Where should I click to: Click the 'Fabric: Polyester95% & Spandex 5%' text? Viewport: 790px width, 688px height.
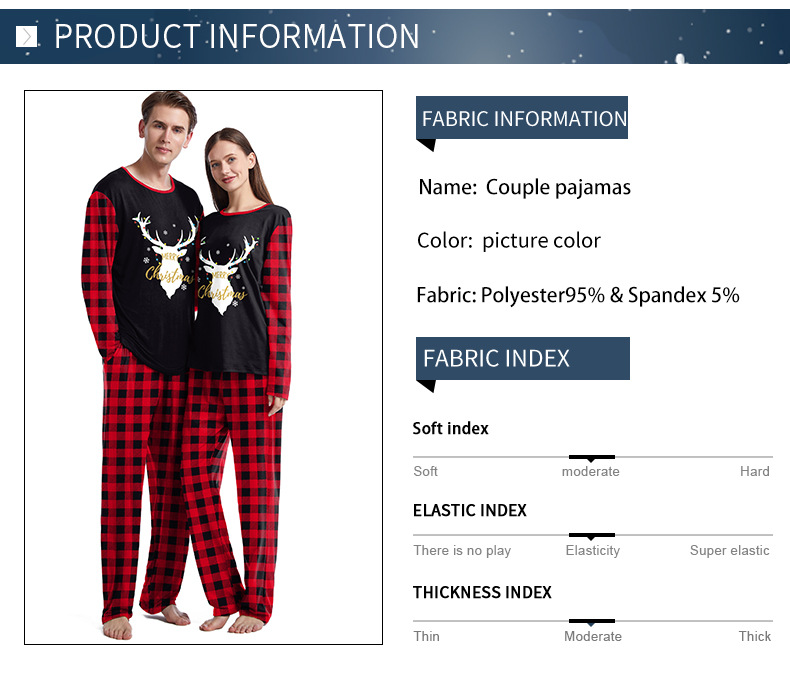[577, 295]
